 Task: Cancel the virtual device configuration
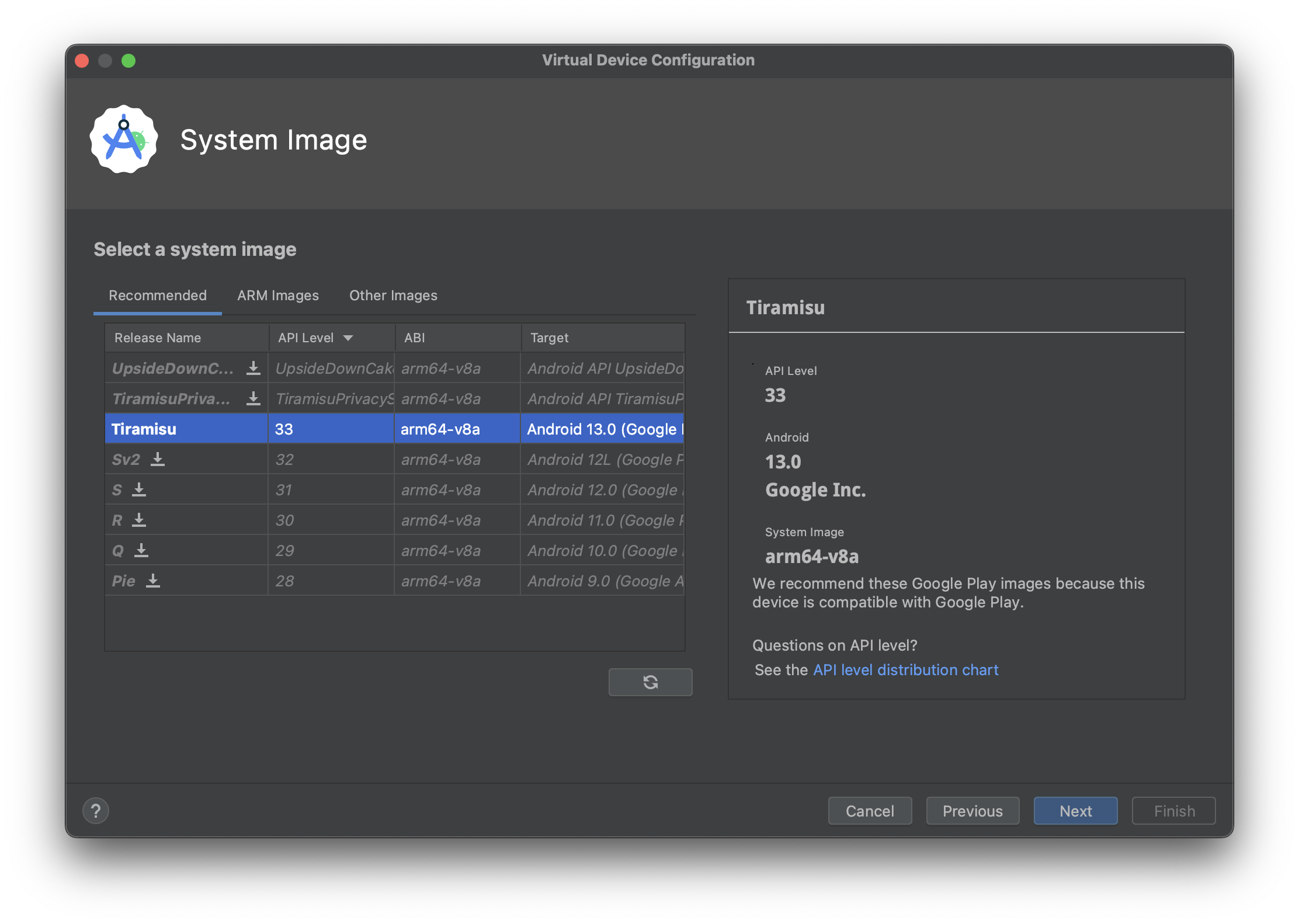tap(870, 811)
